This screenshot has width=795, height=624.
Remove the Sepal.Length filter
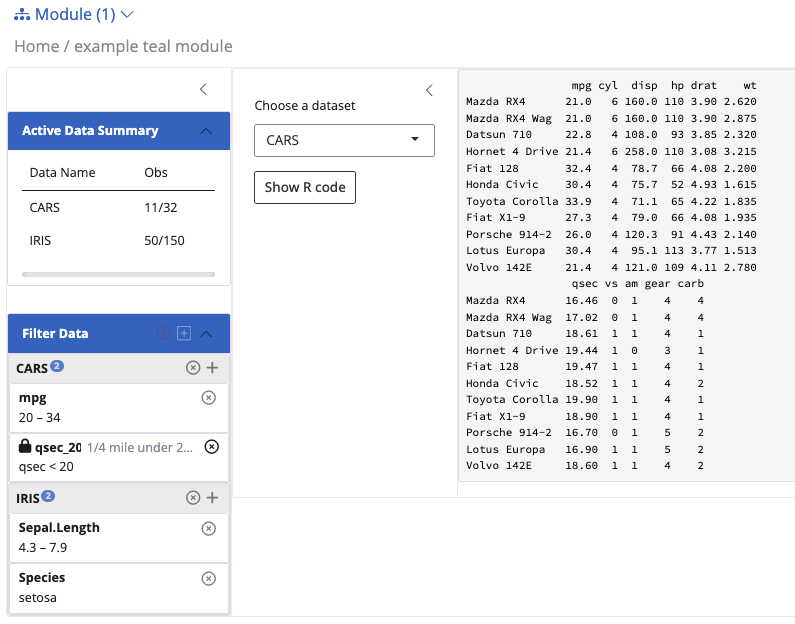(208, 528)
